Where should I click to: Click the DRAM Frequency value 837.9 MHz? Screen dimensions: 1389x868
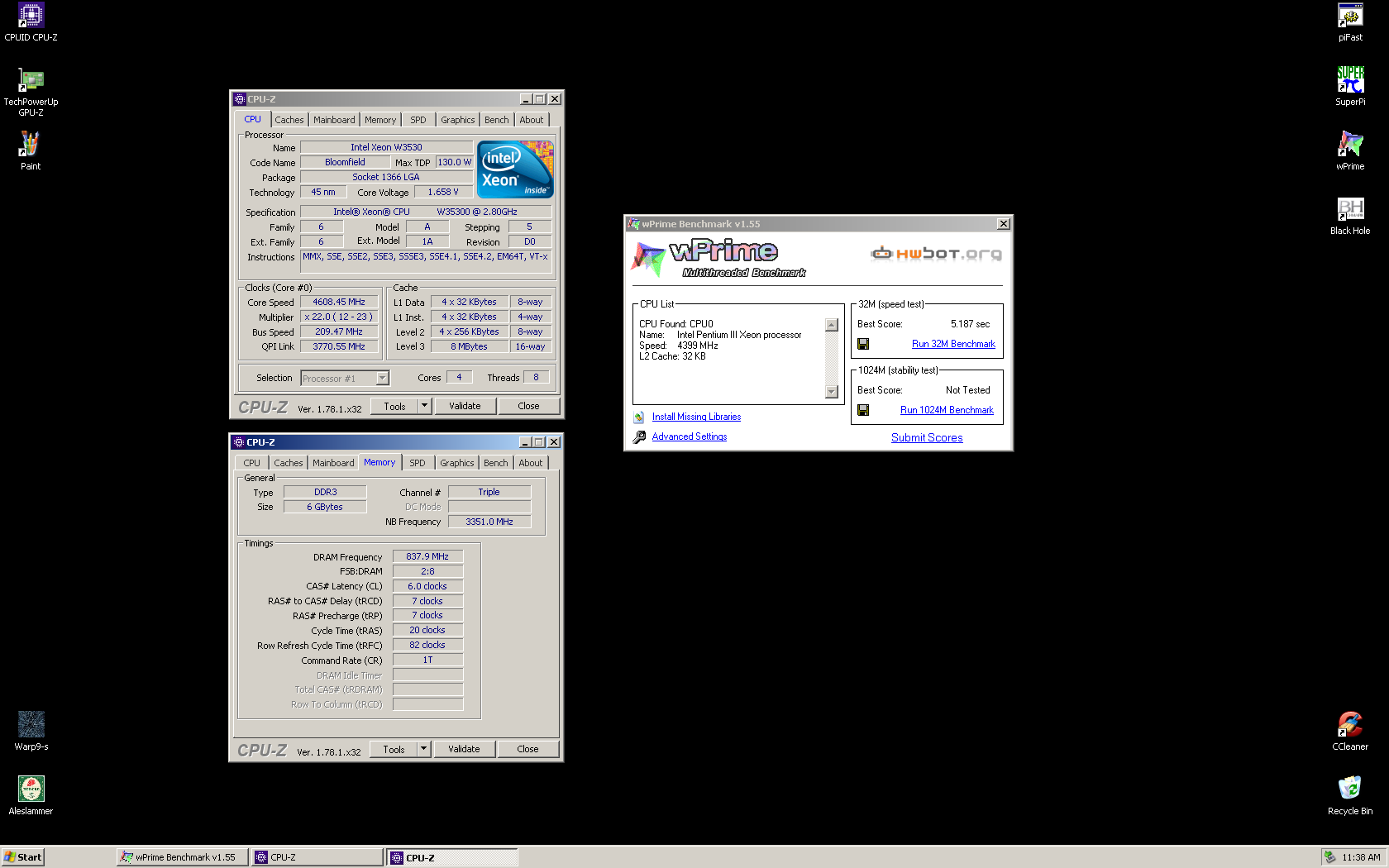click(427, 557)
